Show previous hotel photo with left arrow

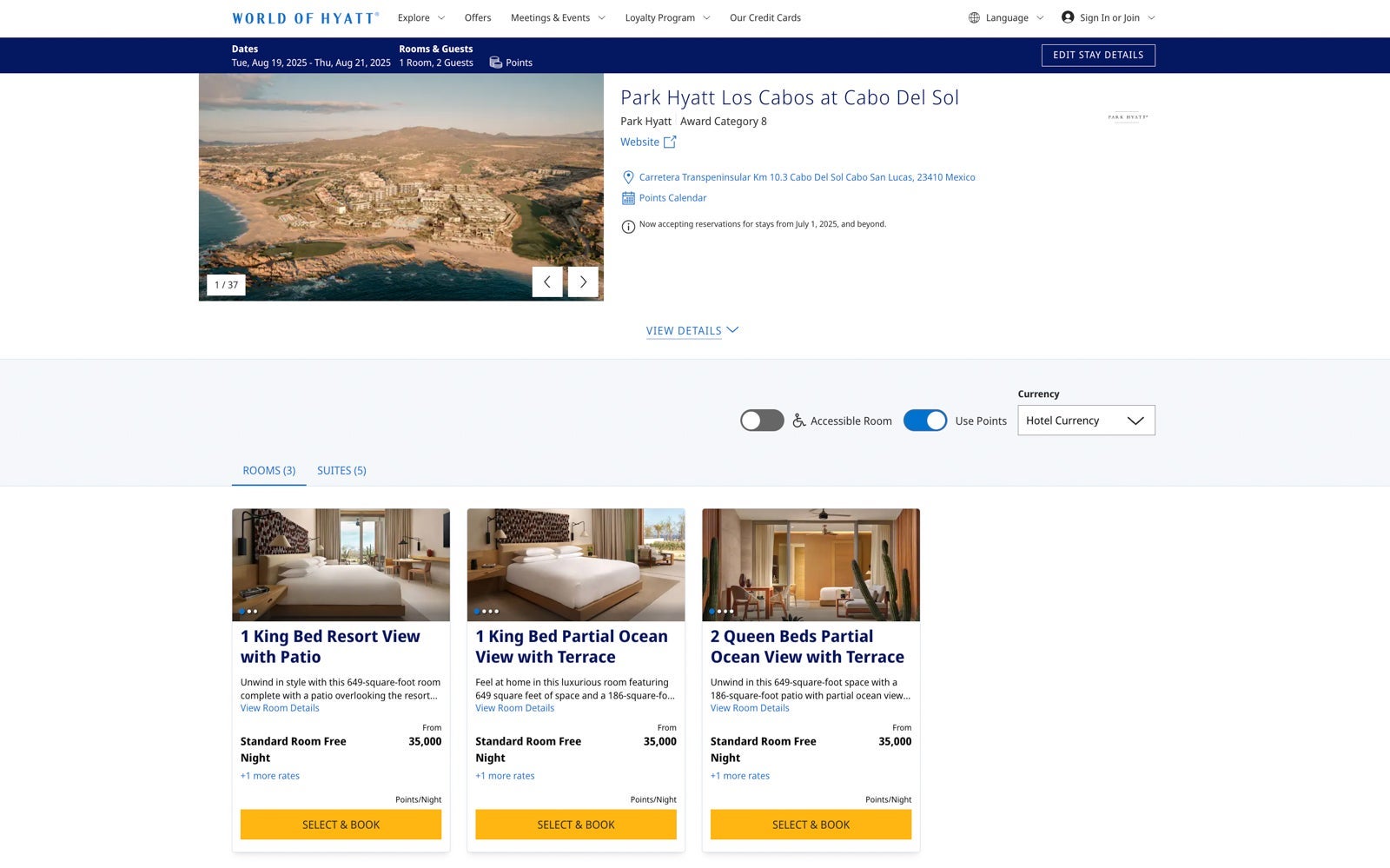tap(547, 282)
